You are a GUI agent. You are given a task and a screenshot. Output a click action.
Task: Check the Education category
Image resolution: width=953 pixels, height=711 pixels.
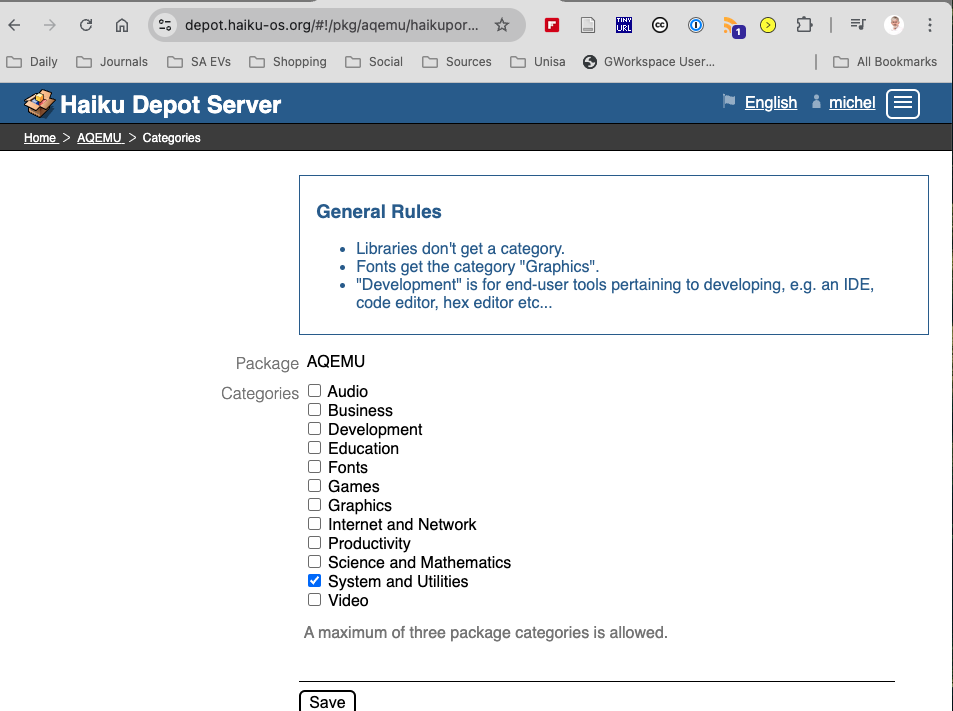(x=314, y=448)
